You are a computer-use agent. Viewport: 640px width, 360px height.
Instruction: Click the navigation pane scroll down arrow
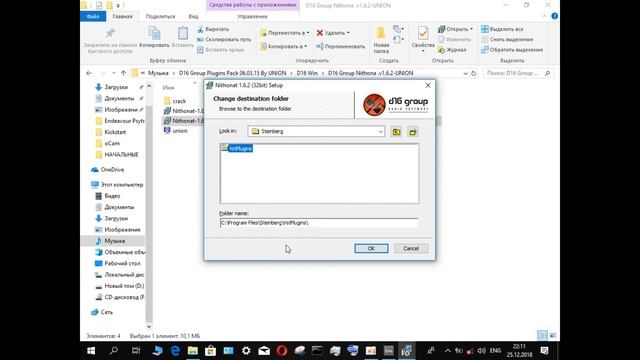click(149, 326)
